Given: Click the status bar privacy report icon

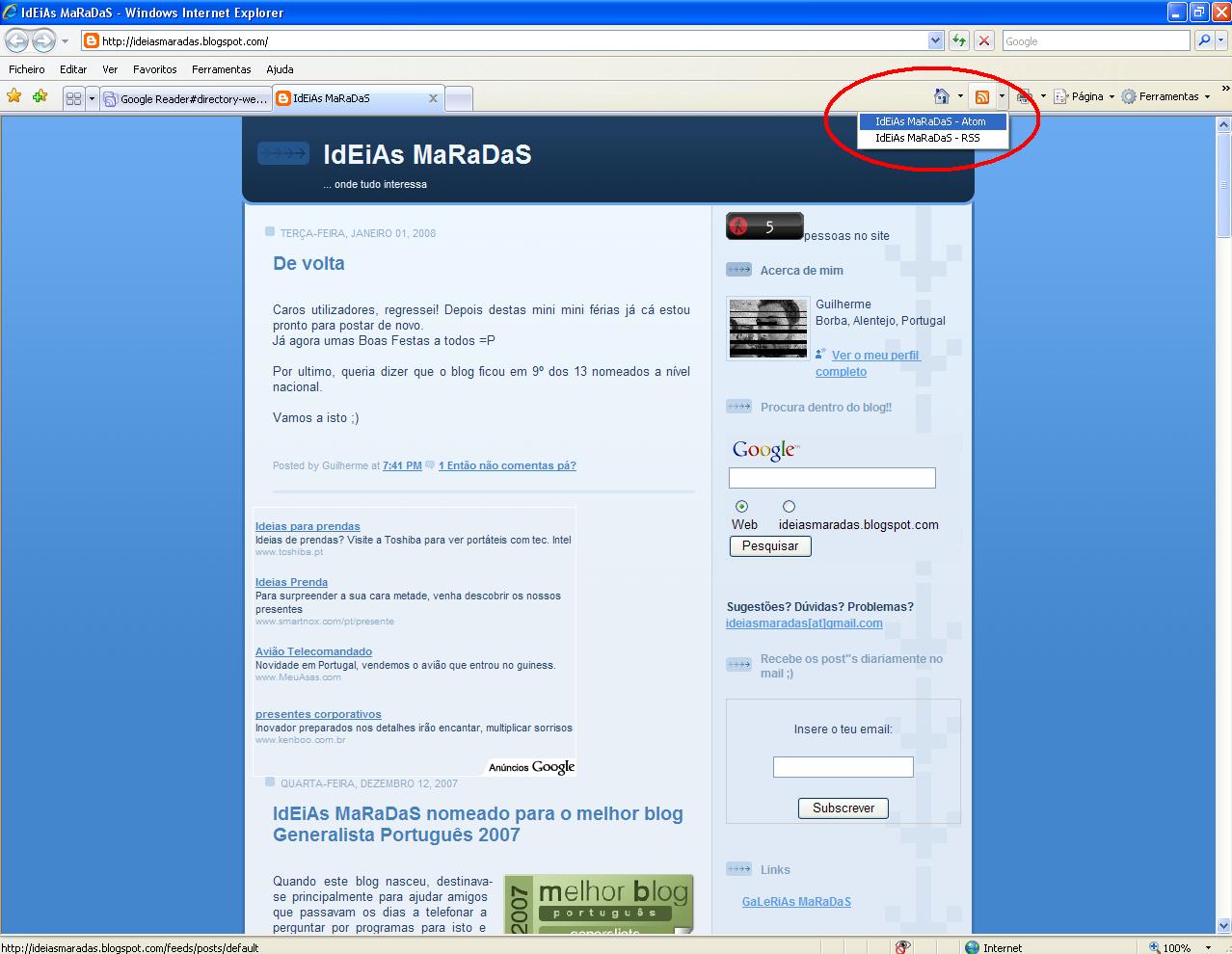Looking at the screenshot, I should pos(902,947).
